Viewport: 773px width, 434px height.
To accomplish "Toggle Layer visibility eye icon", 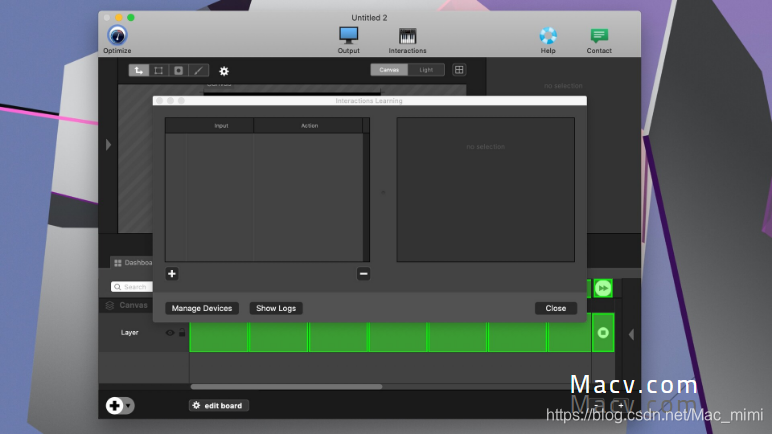I will (x=170, y=333).
